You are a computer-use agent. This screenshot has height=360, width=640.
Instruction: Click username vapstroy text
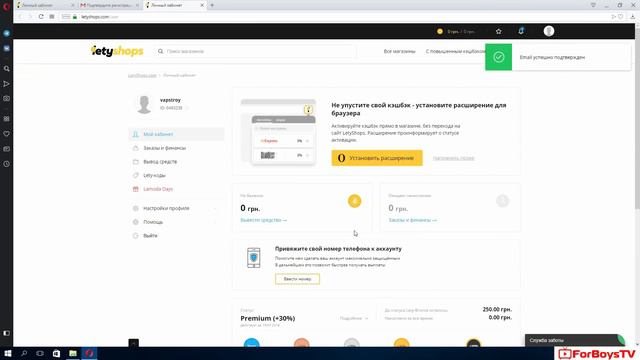[x=170, y=100]
